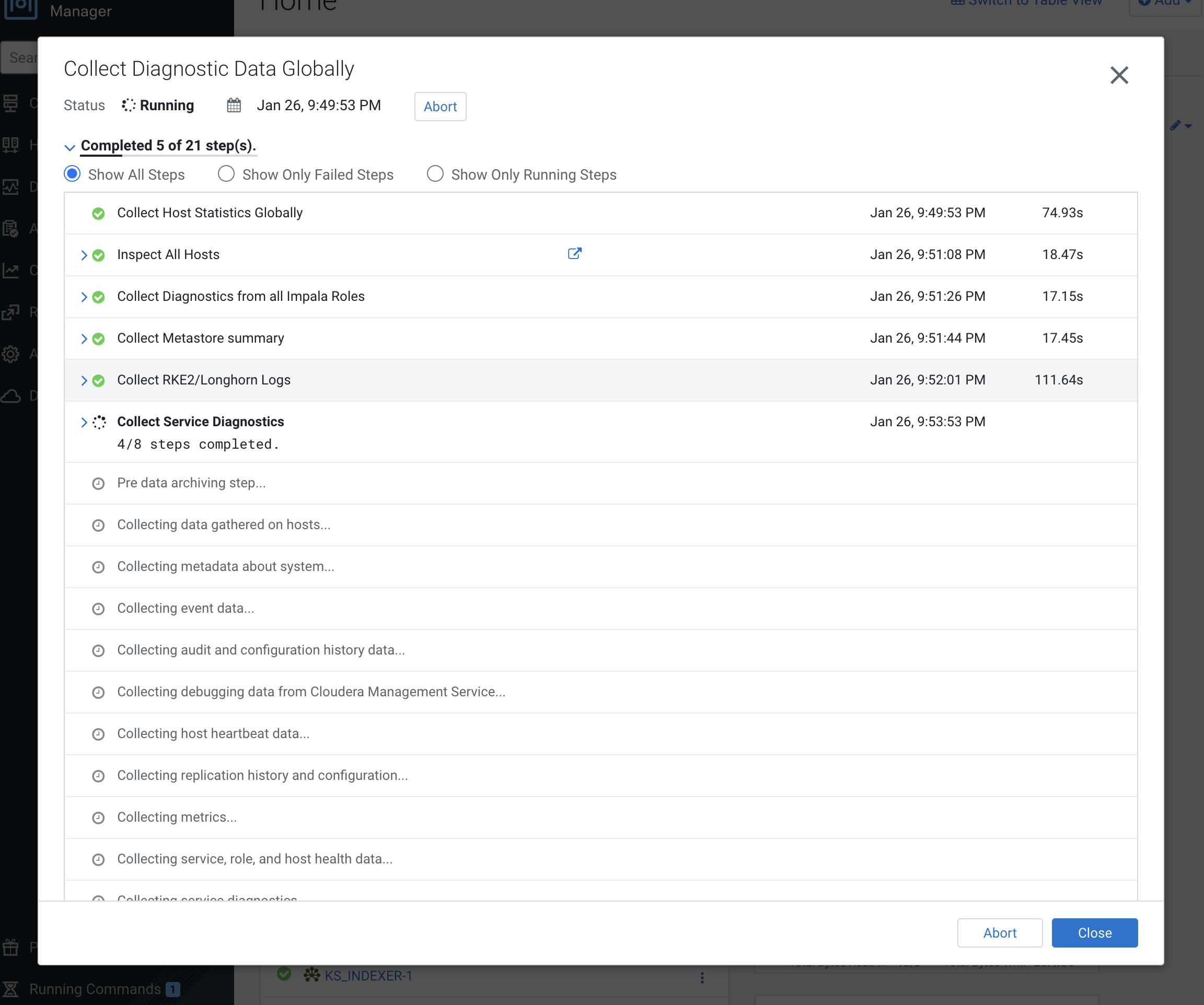Keep Show All Steps selected
This screenshot has height=1005, width=1204.
[x=72, y=173]
